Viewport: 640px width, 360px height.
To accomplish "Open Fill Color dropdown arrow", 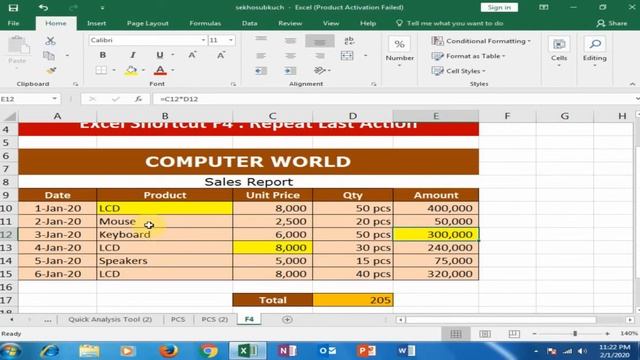I will coord(143,70).
